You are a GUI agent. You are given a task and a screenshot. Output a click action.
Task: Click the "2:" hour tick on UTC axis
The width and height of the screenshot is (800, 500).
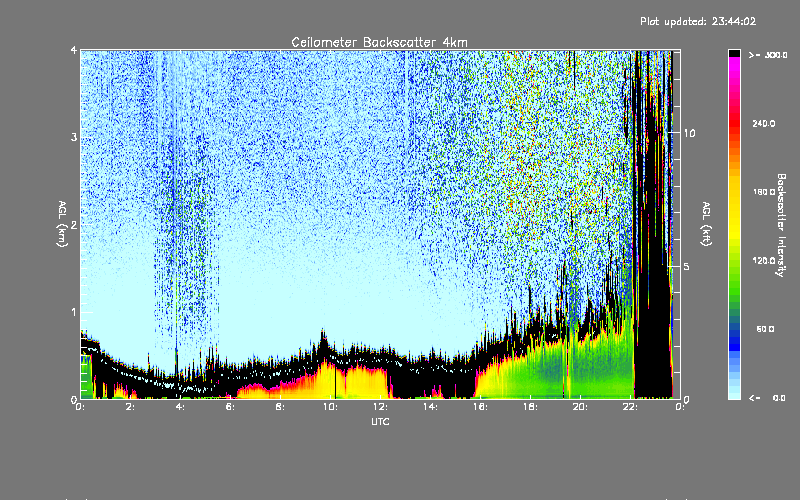tap(130, 407)
